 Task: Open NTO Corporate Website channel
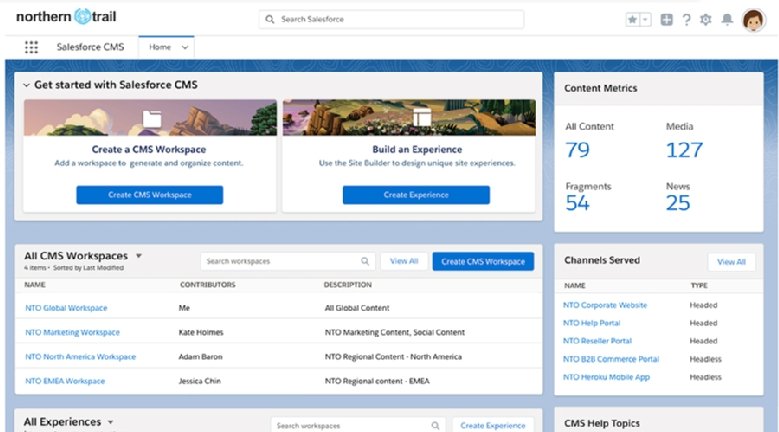605,305
